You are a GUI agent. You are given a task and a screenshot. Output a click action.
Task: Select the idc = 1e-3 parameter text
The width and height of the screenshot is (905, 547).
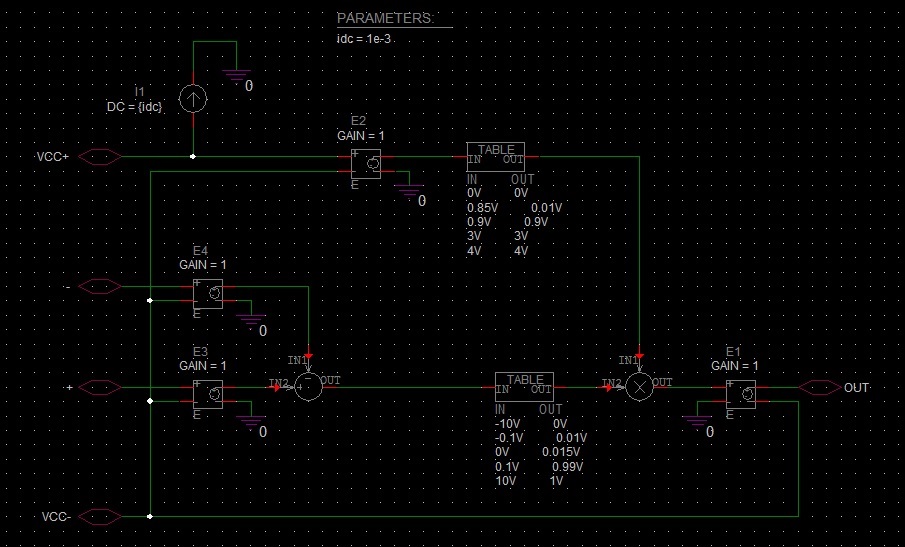coord(365,39)
